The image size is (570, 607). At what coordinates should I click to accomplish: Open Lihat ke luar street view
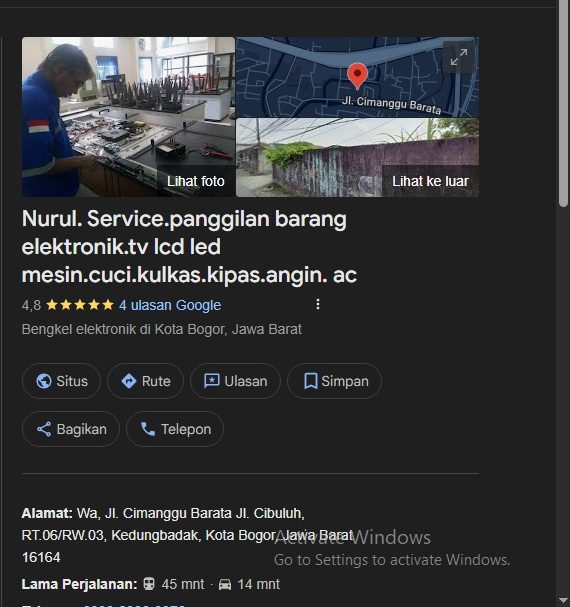[430, 181]
